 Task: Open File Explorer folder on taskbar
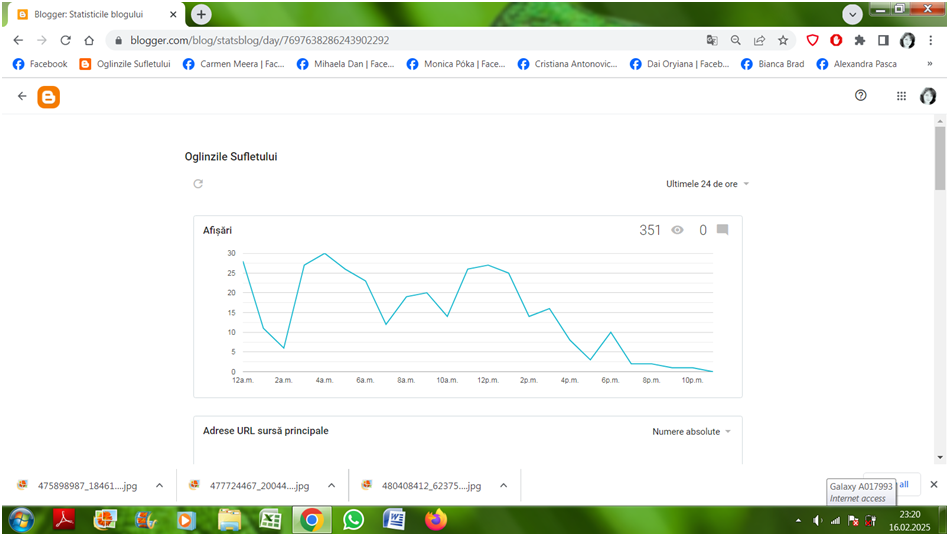tap(229, 520)
